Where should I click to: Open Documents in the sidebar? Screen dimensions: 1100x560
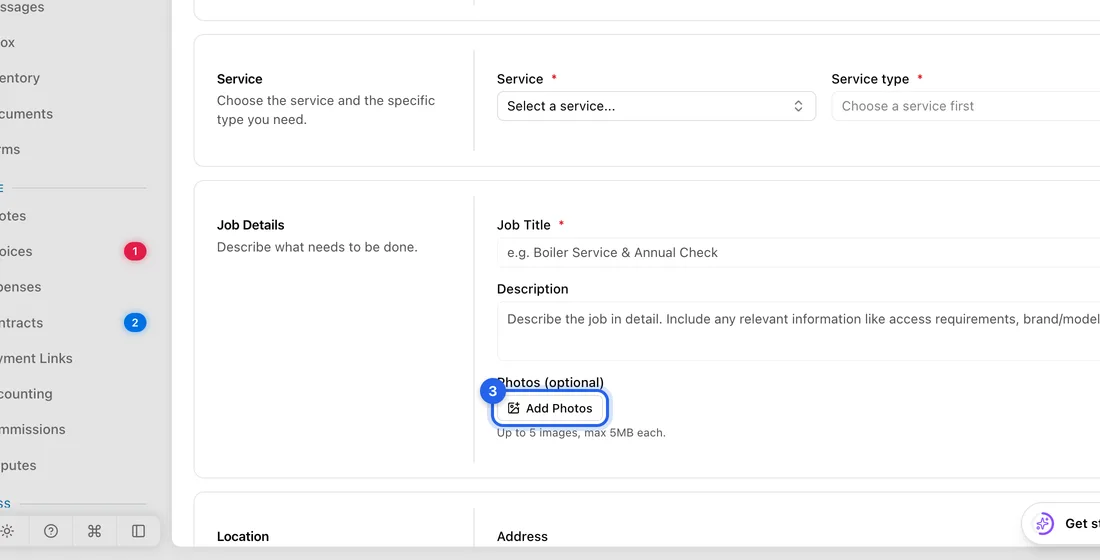coord(26,114)
